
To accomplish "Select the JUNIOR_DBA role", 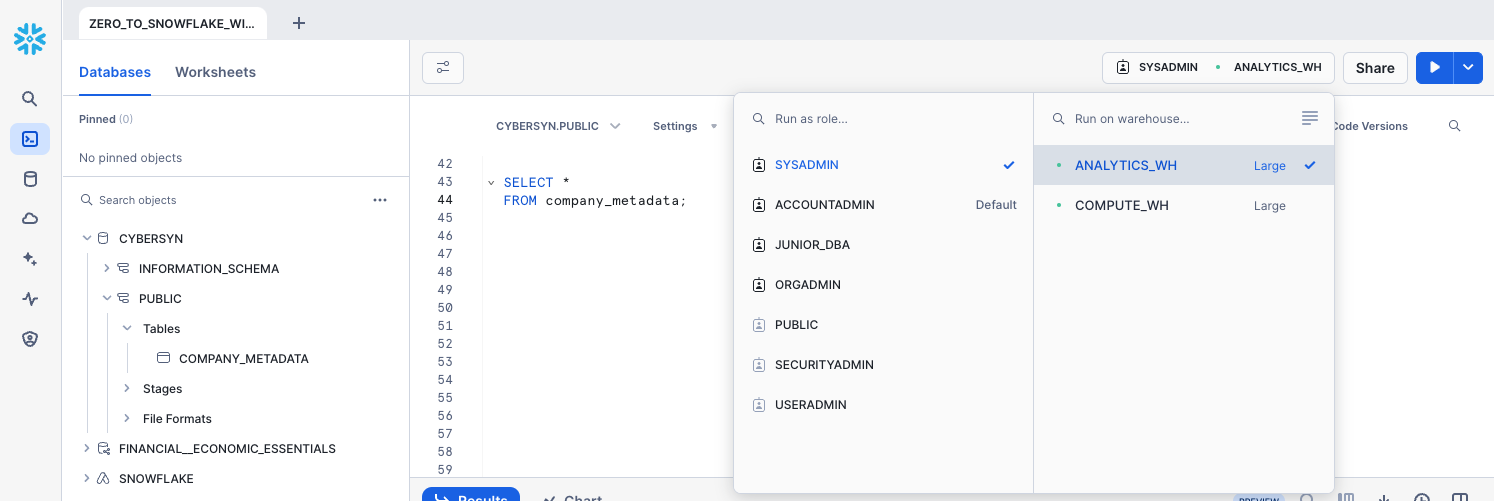I will 883,245.
